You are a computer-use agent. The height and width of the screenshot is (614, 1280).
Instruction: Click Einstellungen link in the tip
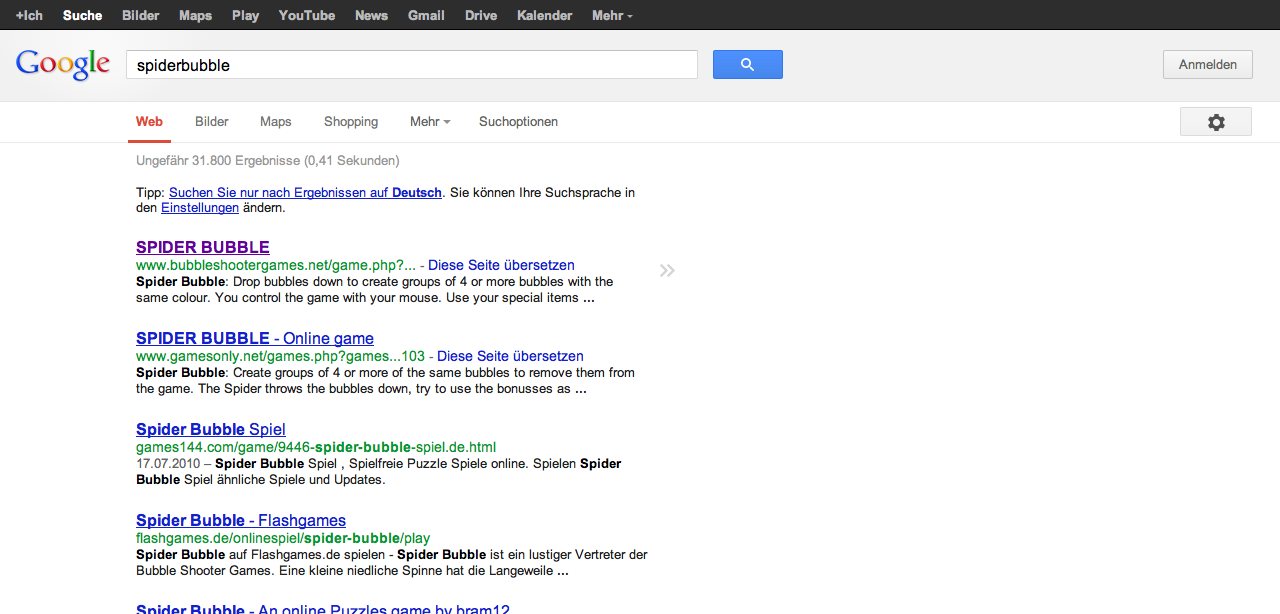(200, 208)
